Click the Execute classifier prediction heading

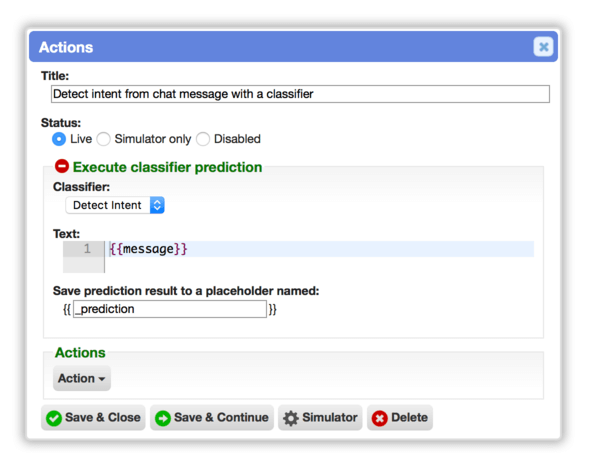tap(167, 167)
